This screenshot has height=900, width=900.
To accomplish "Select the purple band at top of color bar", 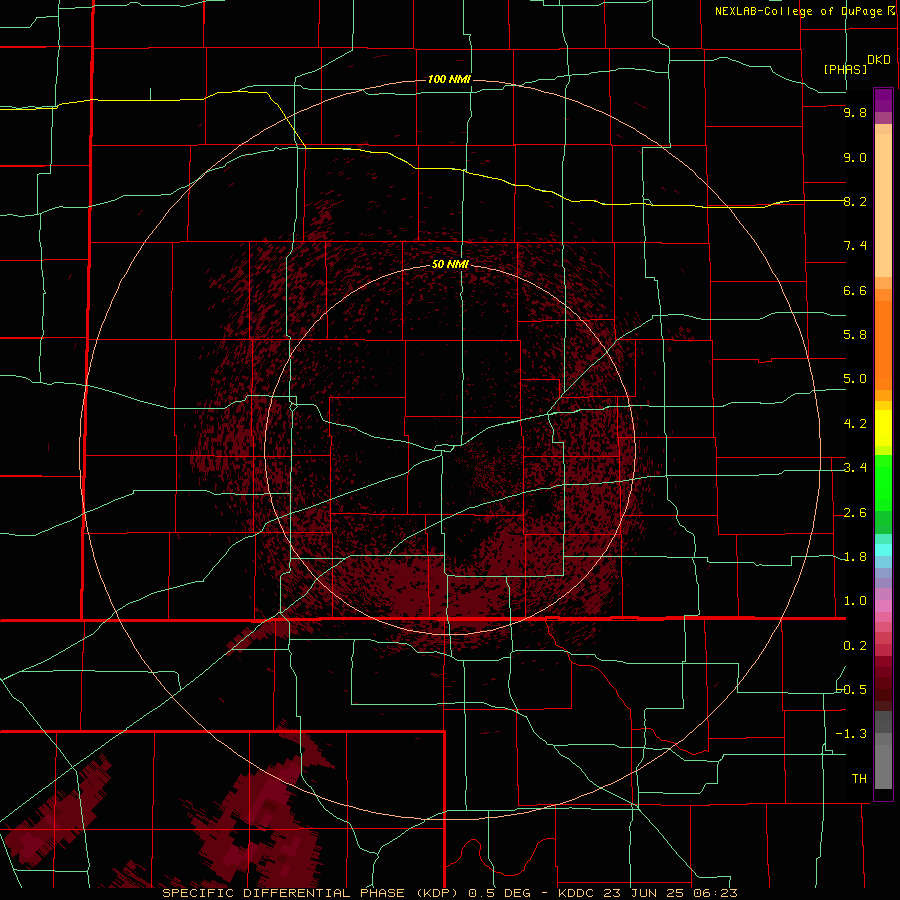I will 883,100.
